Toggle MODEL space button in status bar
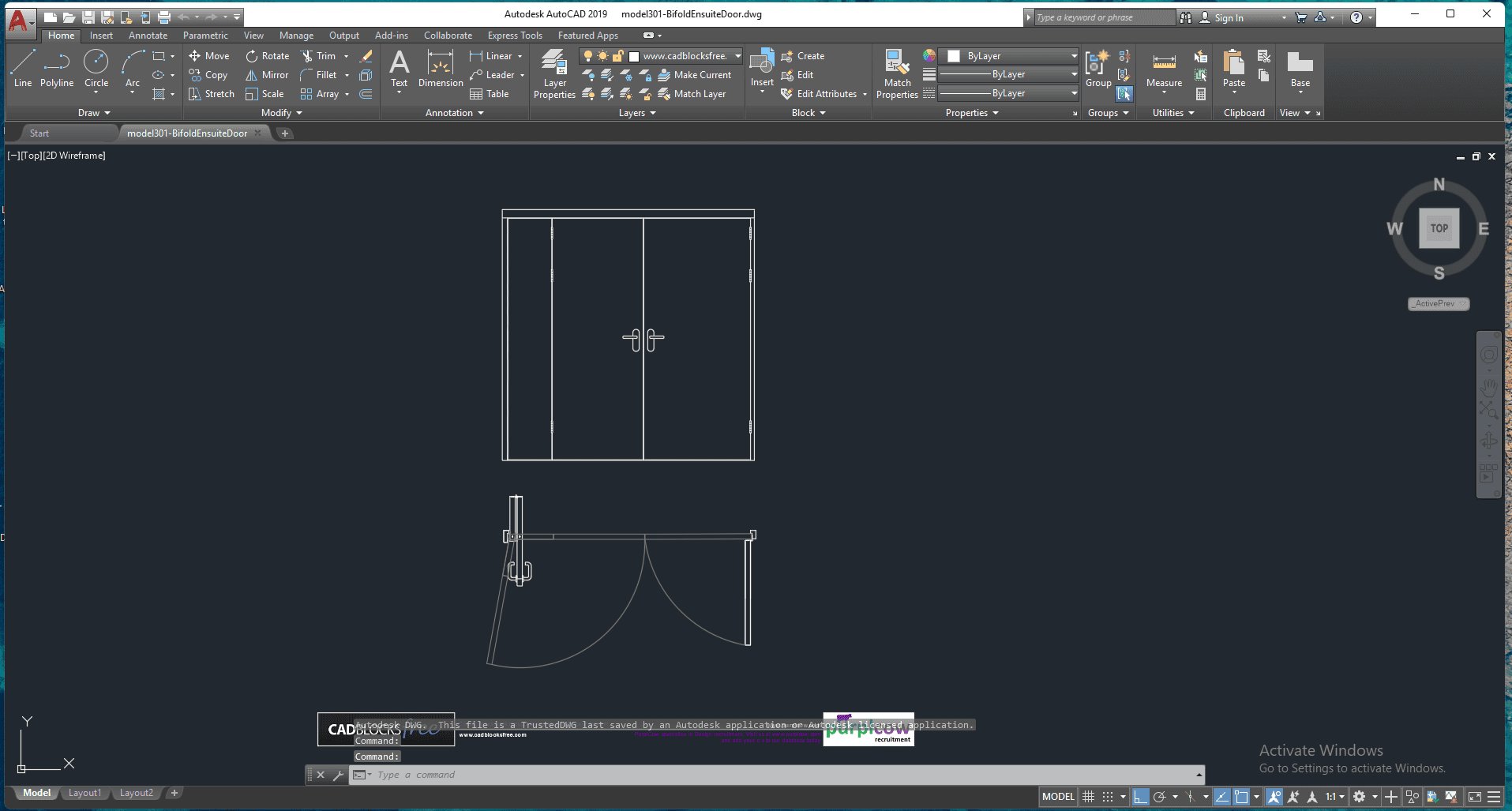Image resolution: width=1512 pixels, height=811 pixels. (x=1058, y=797)
